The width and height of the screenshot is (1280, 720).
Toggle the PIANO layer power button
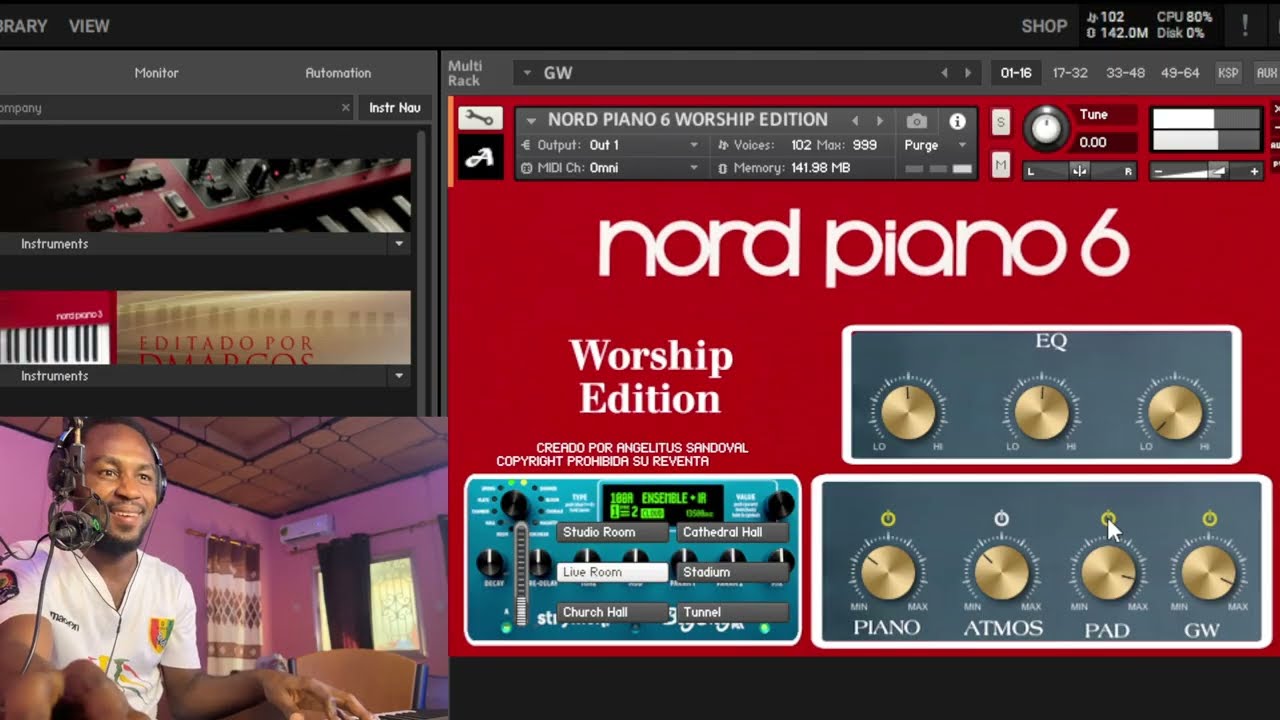pyautogui.click(x=888, y=519)
